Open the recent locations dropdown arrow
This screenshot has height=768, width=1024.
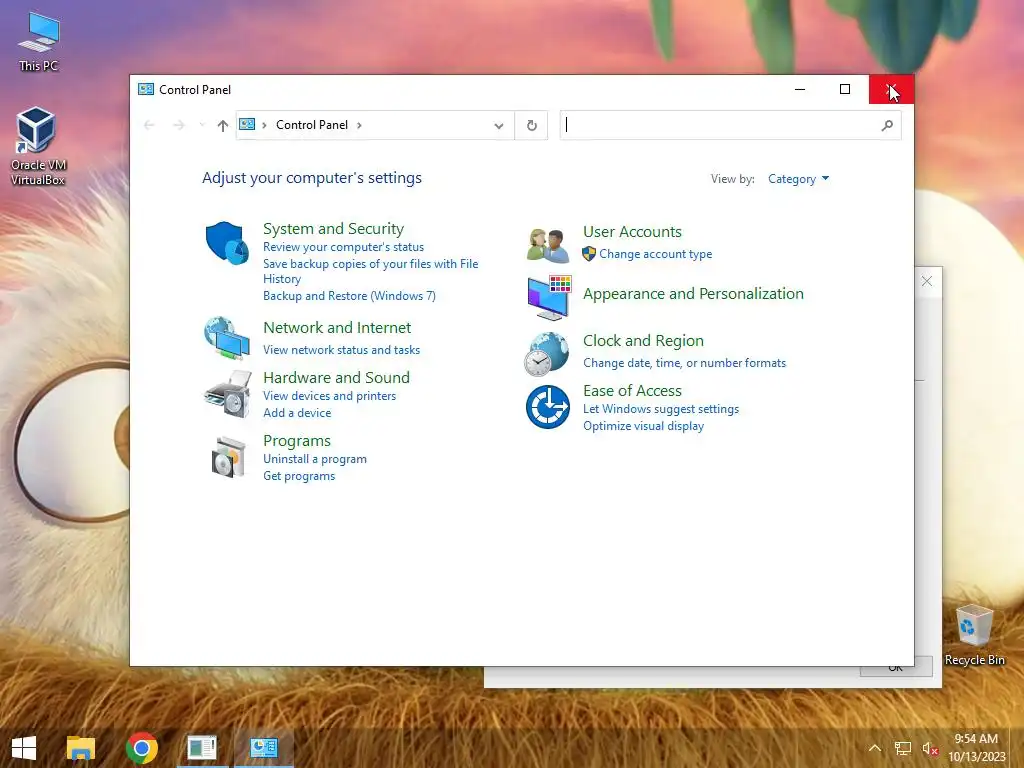coord(202,124)
